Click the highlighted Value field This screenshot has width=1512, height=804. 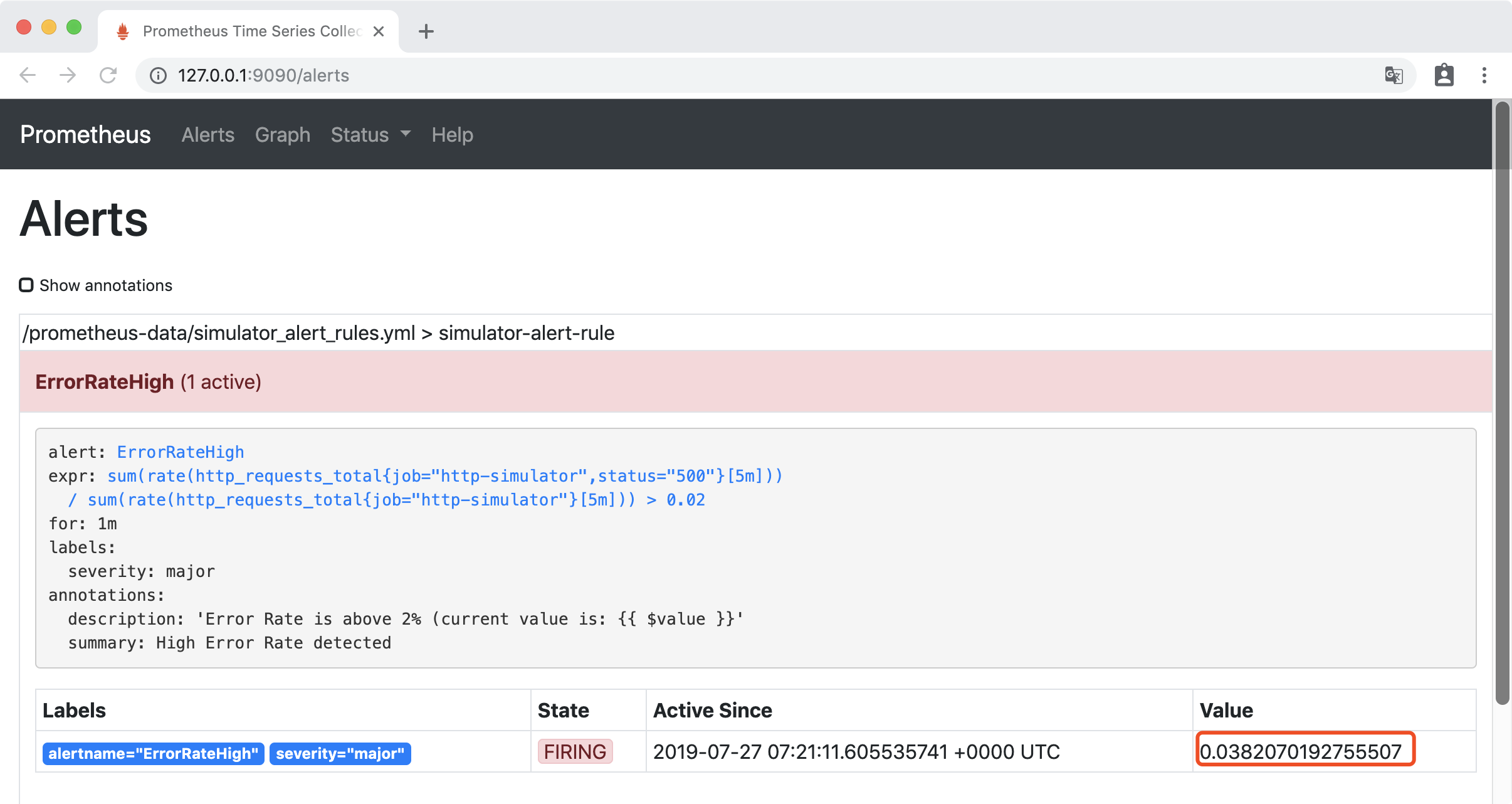click(x=1303, y=753)
